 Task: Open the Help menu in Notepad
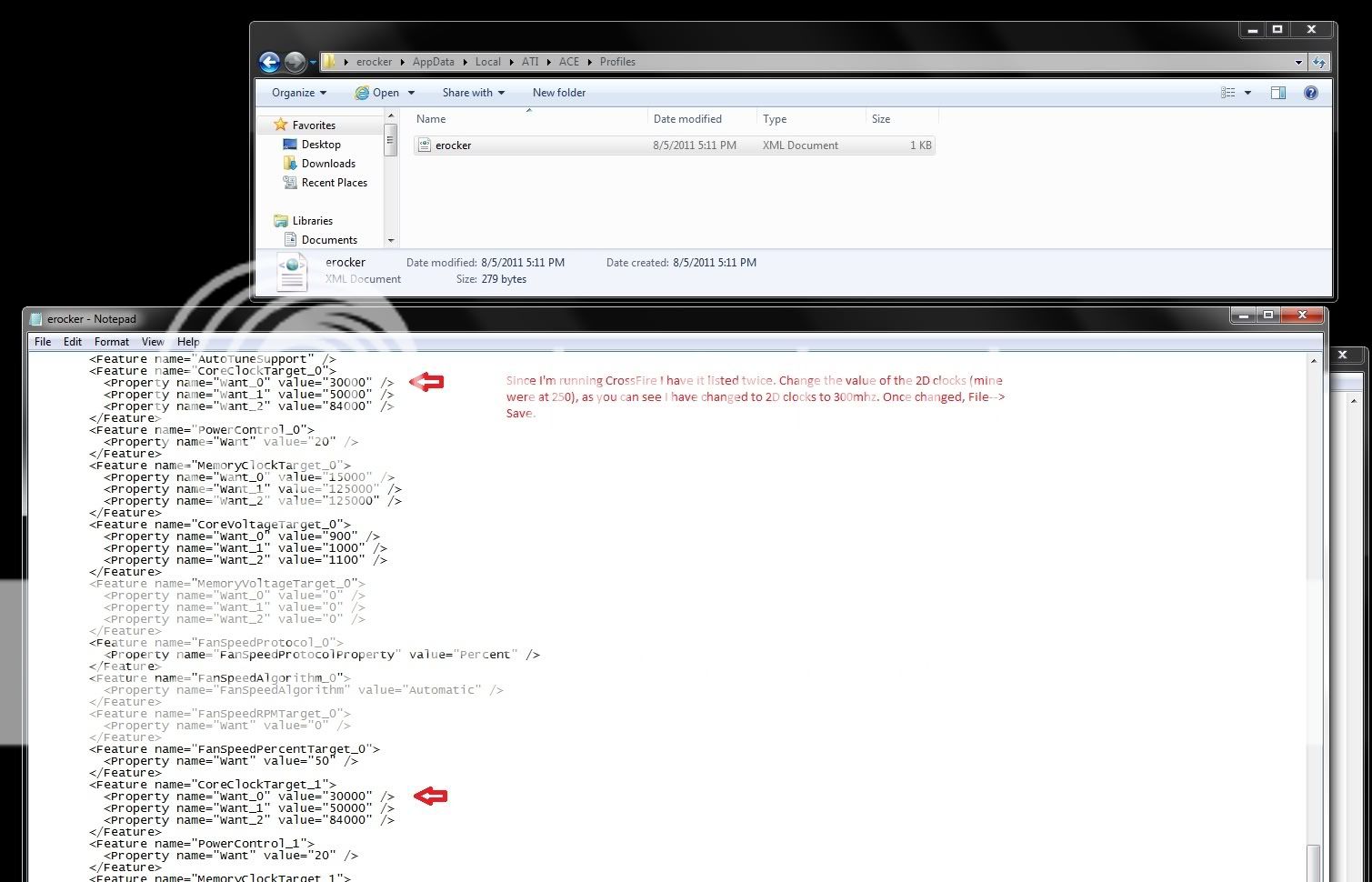(x=188, y=342)
